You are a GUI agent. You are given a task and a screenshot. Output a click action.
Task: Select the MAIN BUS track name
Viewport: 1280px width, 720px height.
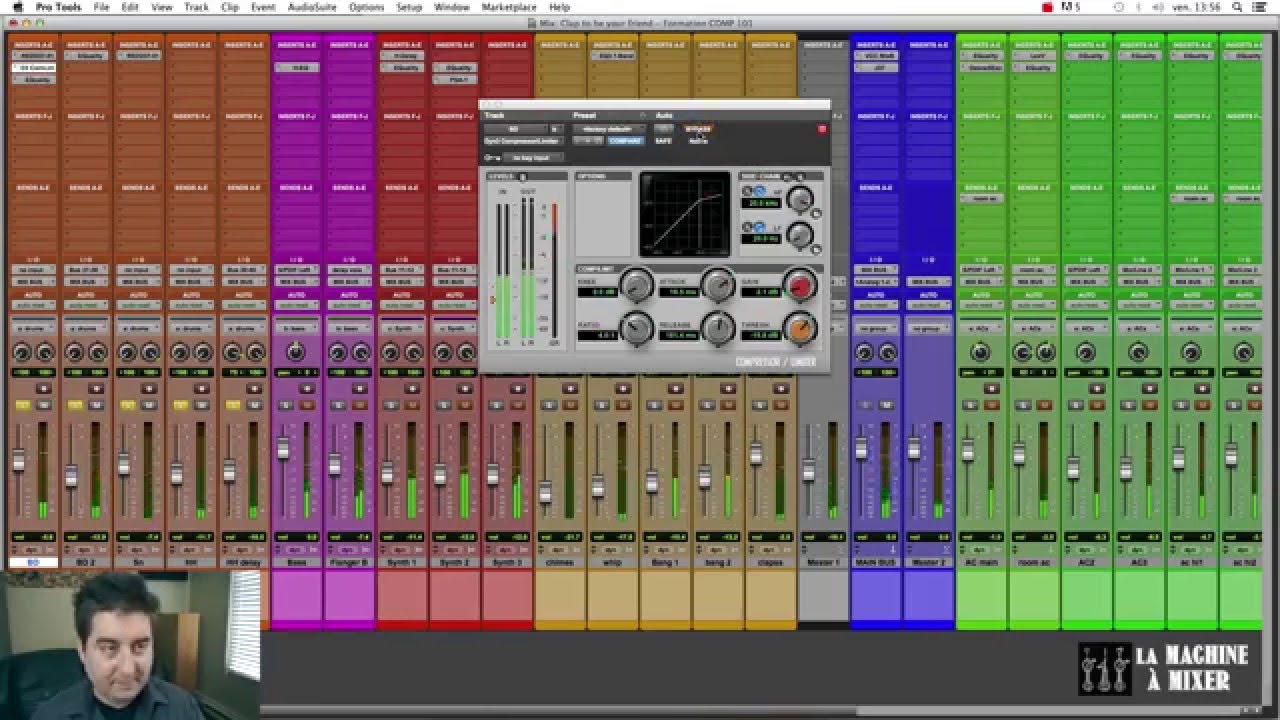[x=875, y=562]
